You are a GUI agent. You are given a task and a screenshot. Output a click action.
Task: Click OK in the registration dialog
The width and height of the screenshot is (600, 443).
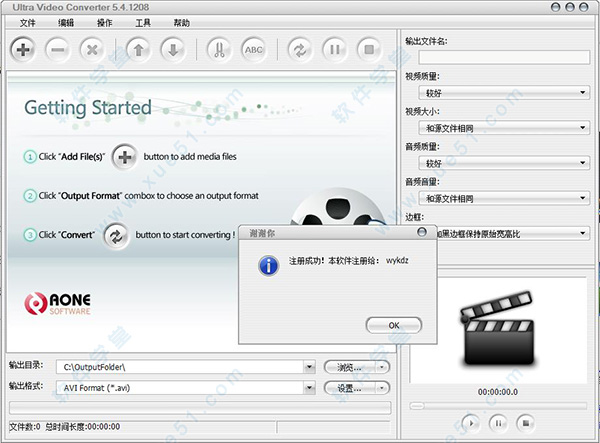click(394, 325)
